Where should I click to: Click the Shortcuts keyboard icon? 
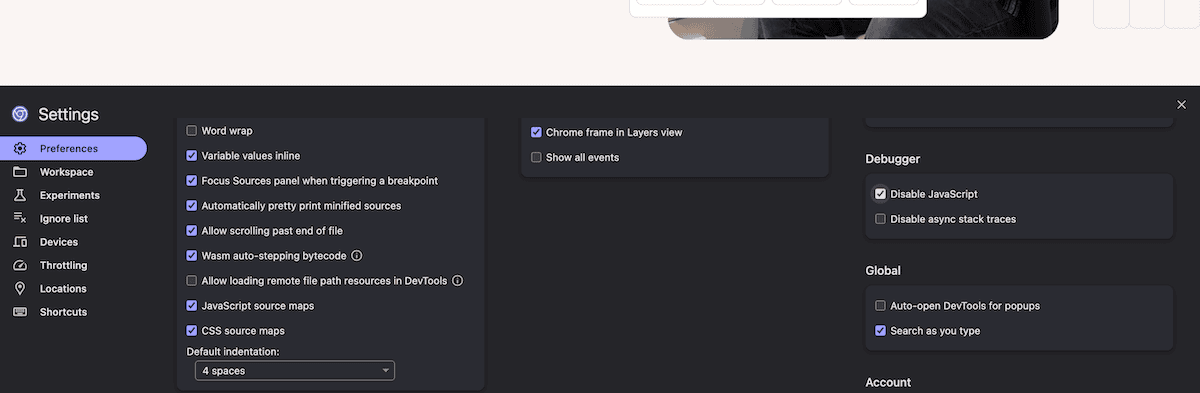pyautogui.click(x=19, y=312)
